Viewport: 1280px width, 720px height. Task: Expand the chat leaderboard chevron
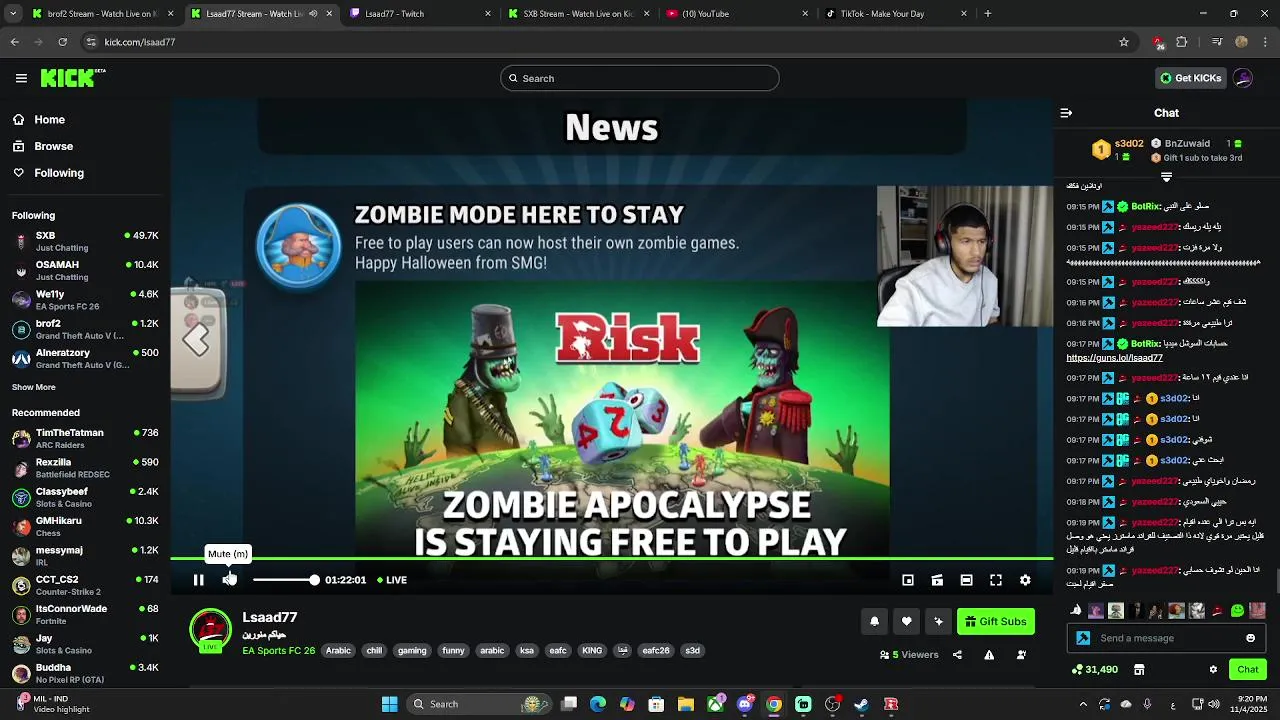tap(1166, 177)
